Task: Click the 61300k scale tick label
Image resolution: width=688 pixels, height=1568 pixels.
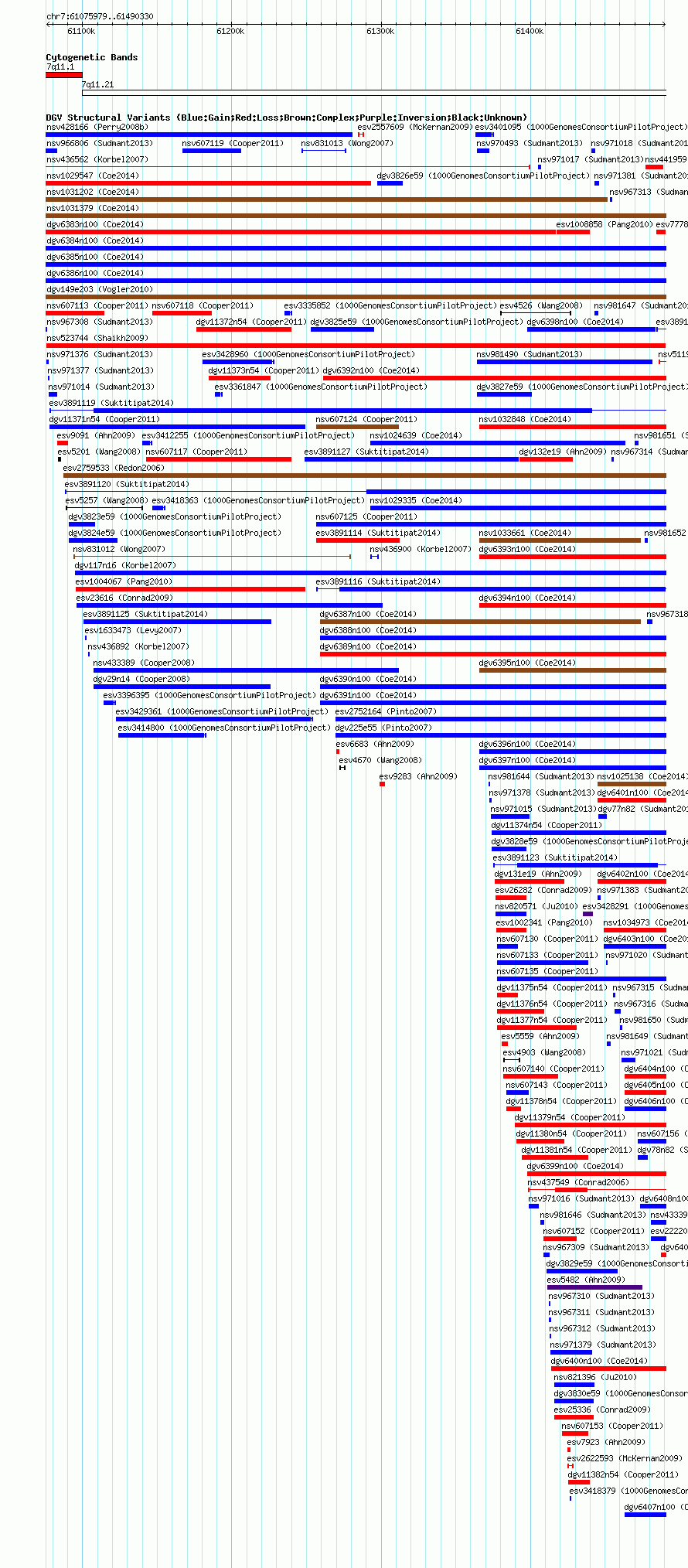Action: click(380, 31)
